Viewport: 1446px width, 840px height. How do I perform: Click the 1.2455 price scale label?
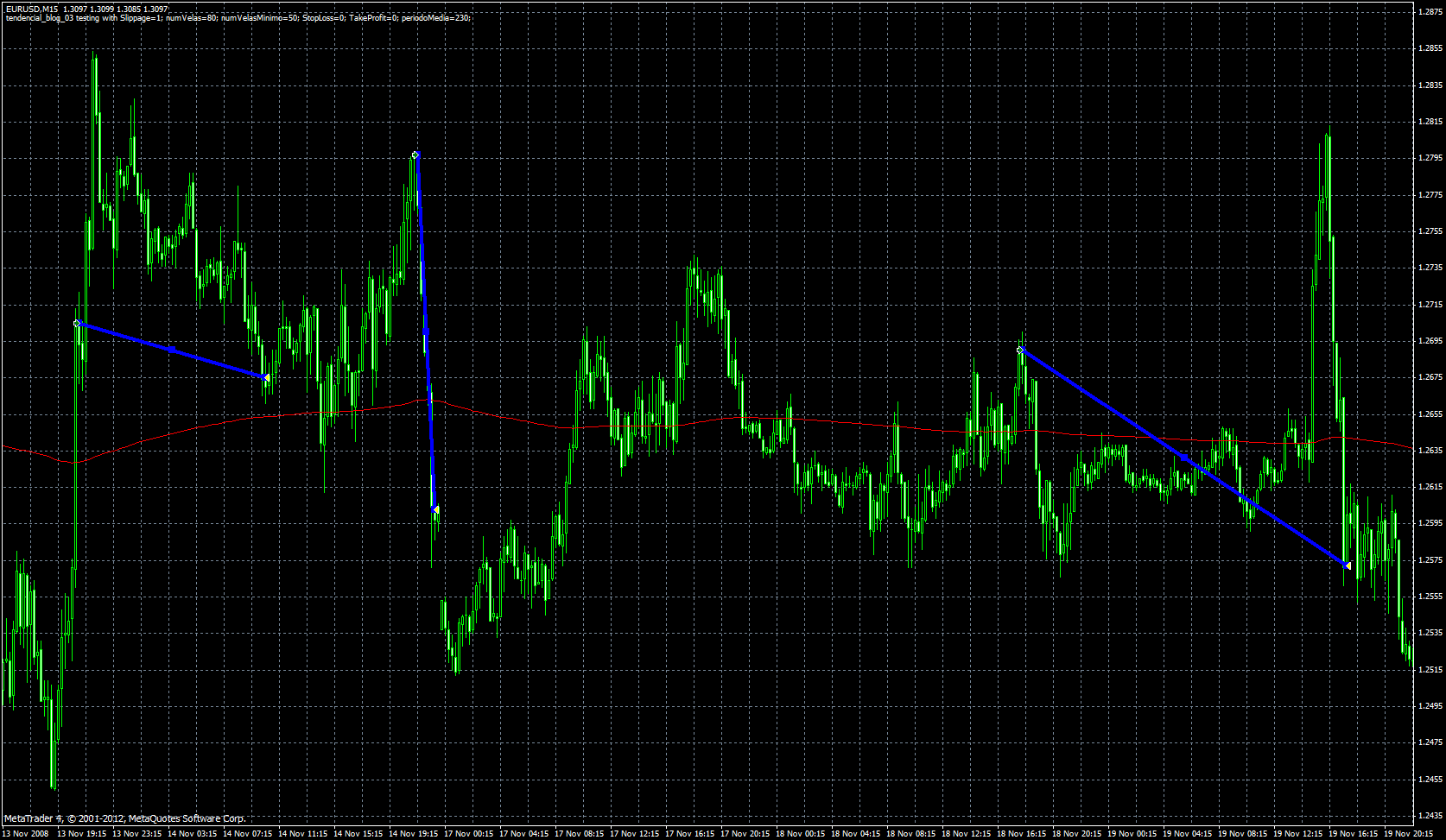pos(1431,779)
